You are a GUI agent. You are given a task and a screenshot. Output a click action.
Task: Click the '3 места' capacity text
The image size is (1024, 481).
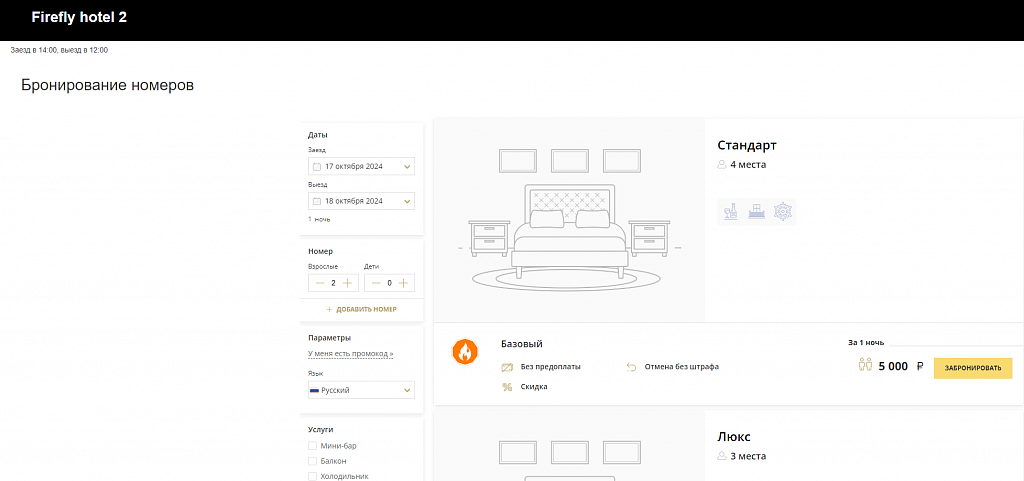click(748, 456)
